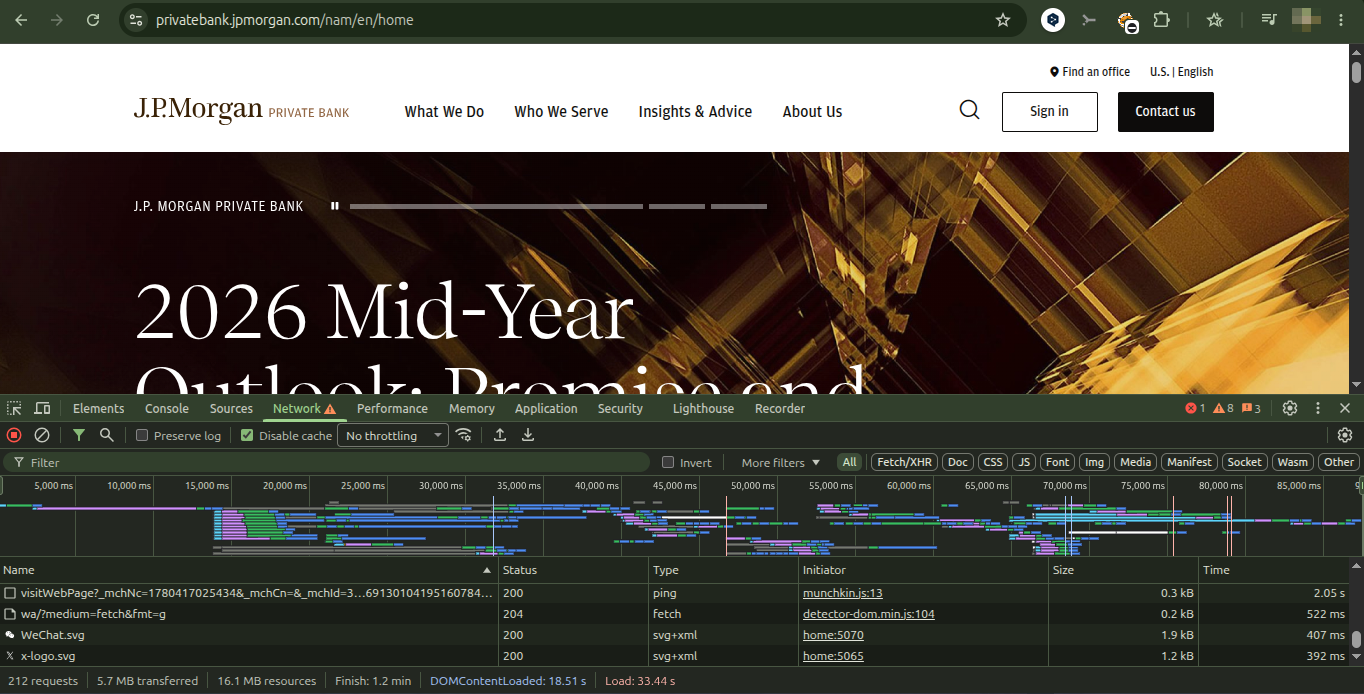Open the J.P. Morgan site search magnifier
The width and height of the screenshot is (1364, 694).
[x=969, y=110]
